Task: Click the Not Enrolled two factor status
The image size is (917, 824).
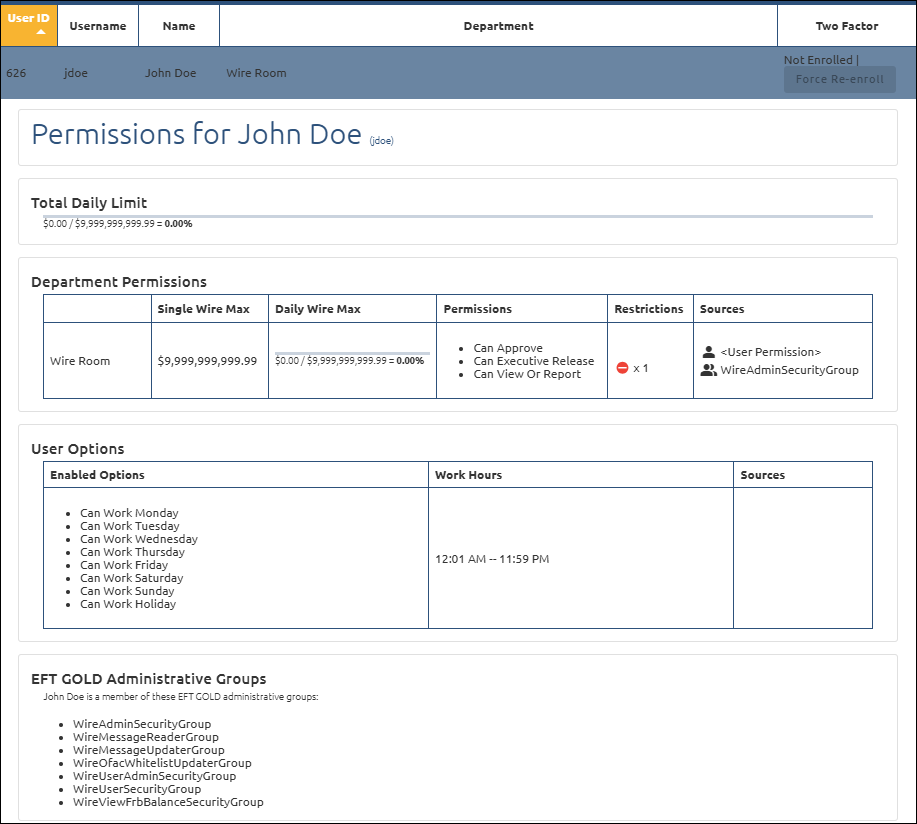Action: 817,60
